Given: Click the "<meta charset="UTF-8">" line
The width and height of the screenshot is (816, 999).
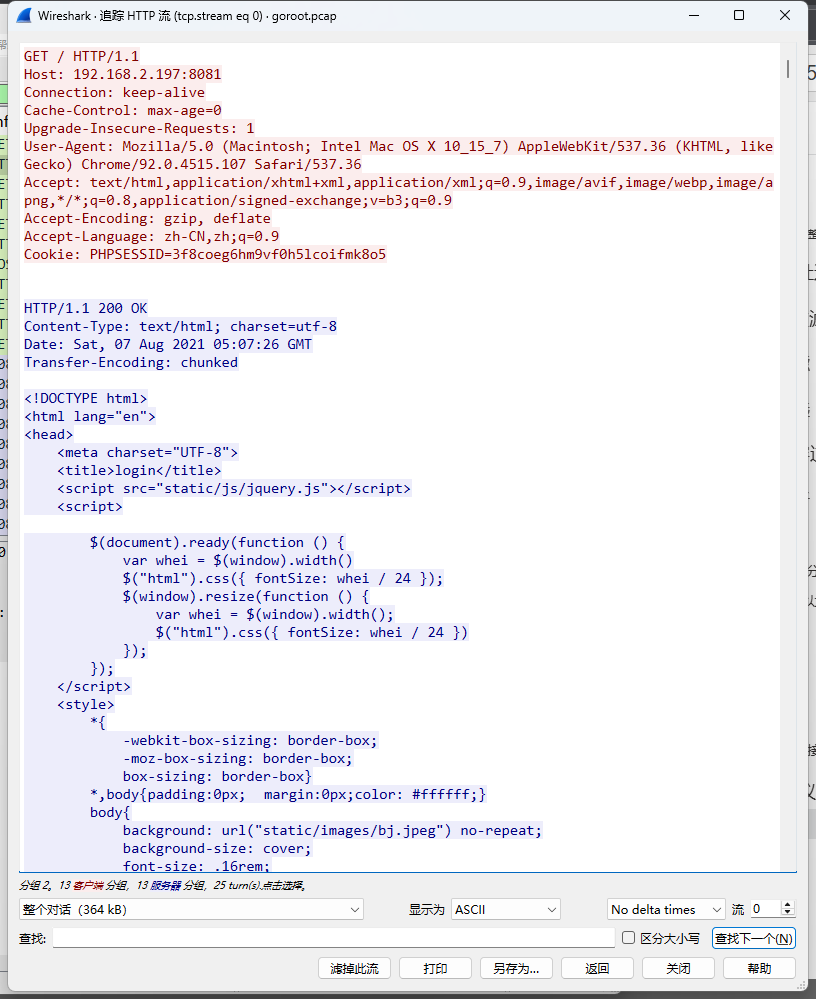Looking at the screenshot, I should pos(147,452).
